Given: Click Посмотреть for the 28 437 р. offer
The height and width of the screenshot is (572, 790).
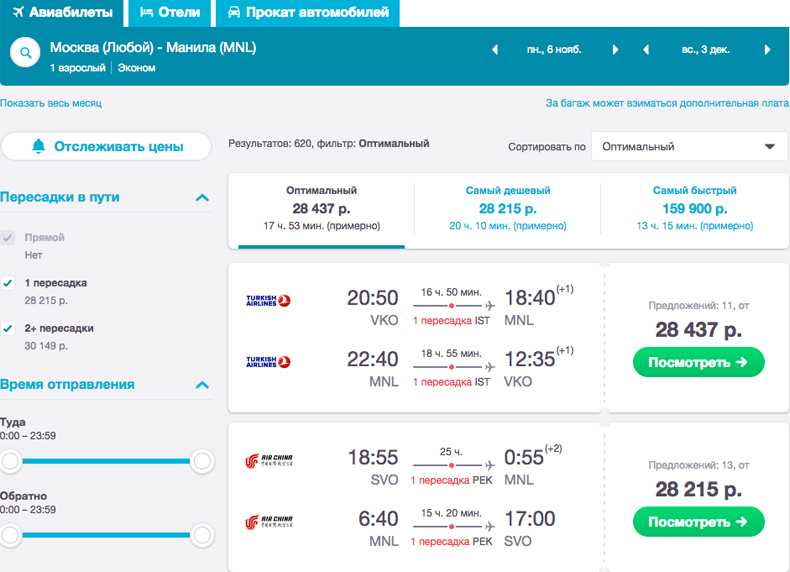Looking at the screenshot, I should click(698, 362).
